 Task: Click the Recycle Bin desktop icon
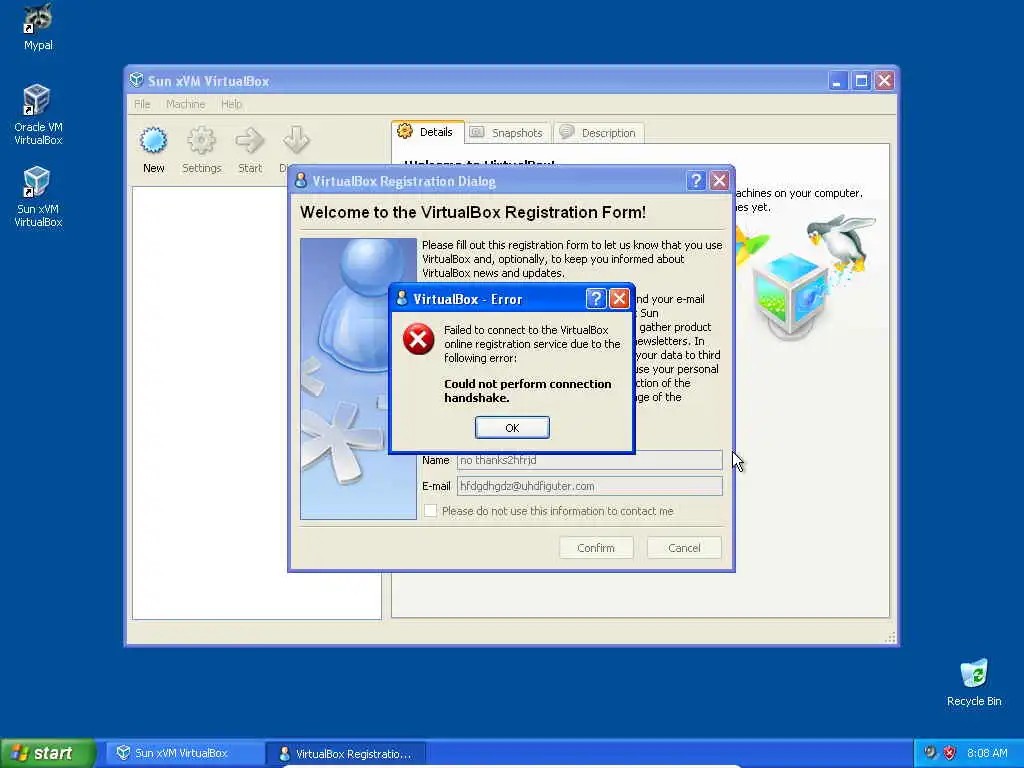[x=974, y=683]
